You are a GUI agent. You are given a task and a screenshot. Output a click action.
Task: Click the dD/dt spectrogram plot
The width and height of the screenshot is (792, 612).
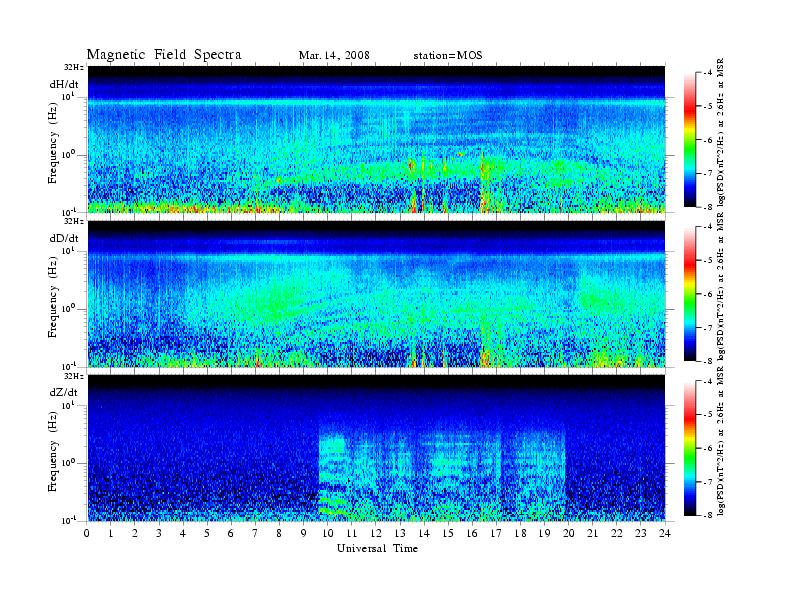coord(376,294)
